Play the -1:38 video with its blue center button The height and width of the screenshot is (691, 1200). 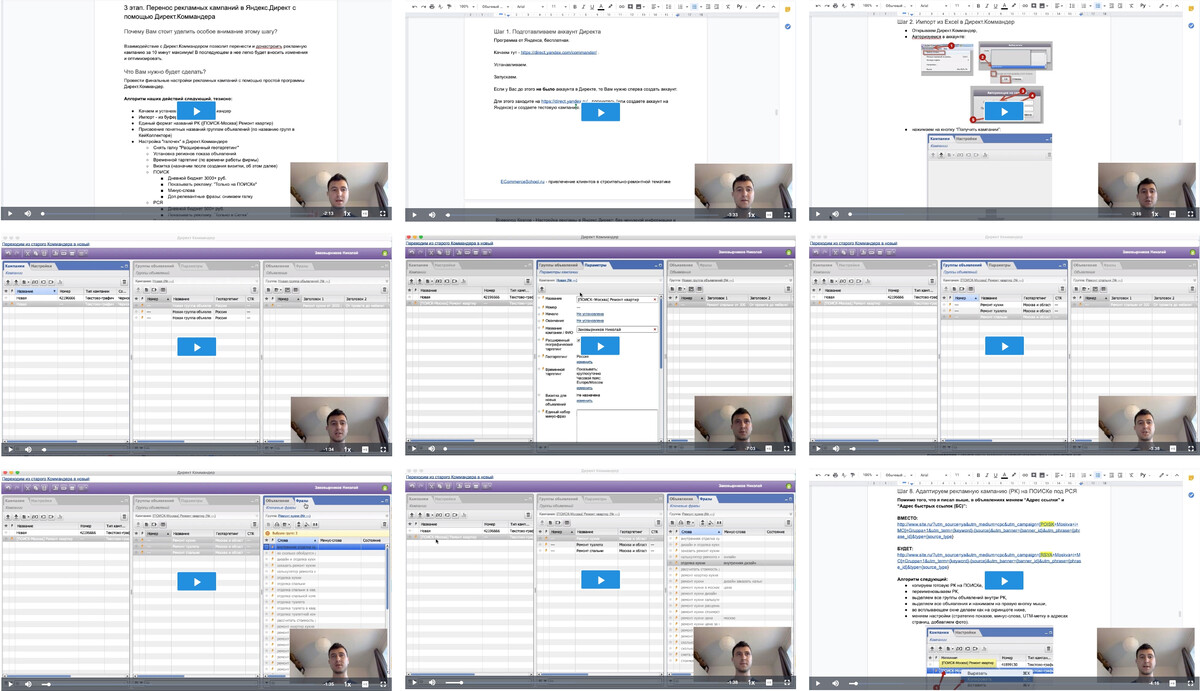pos(601,581)
